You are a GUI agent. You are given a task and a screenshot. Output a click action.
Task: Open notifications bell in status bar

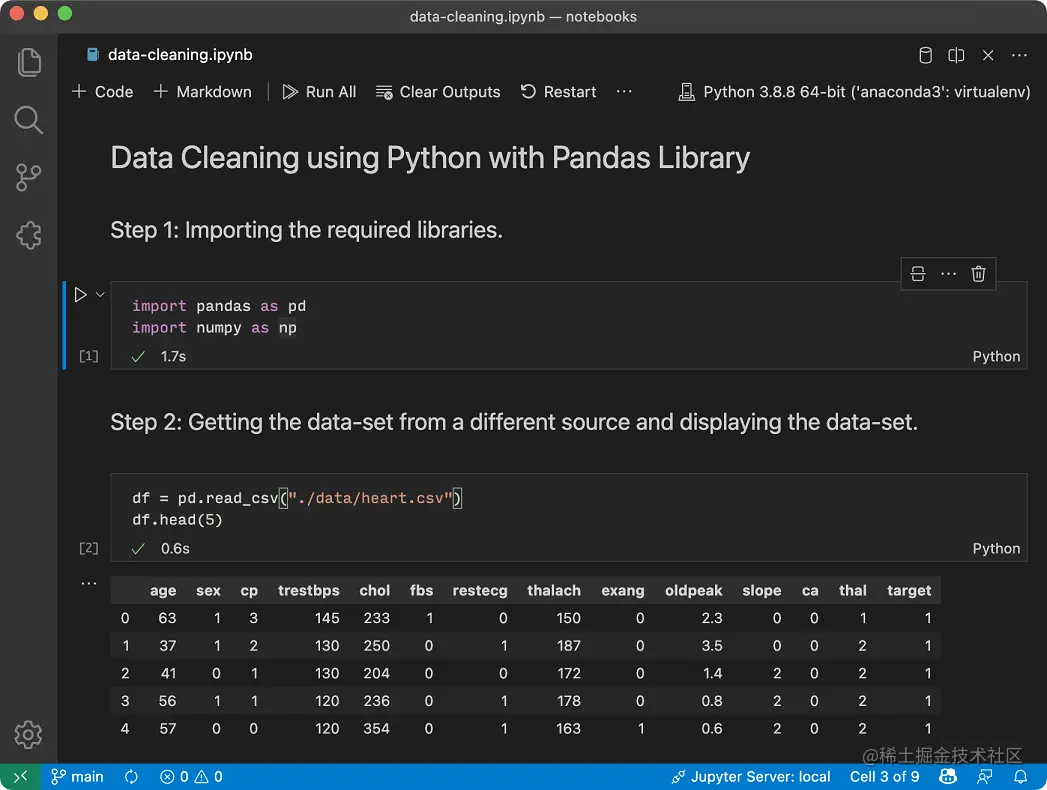[x=1020, y=777]
